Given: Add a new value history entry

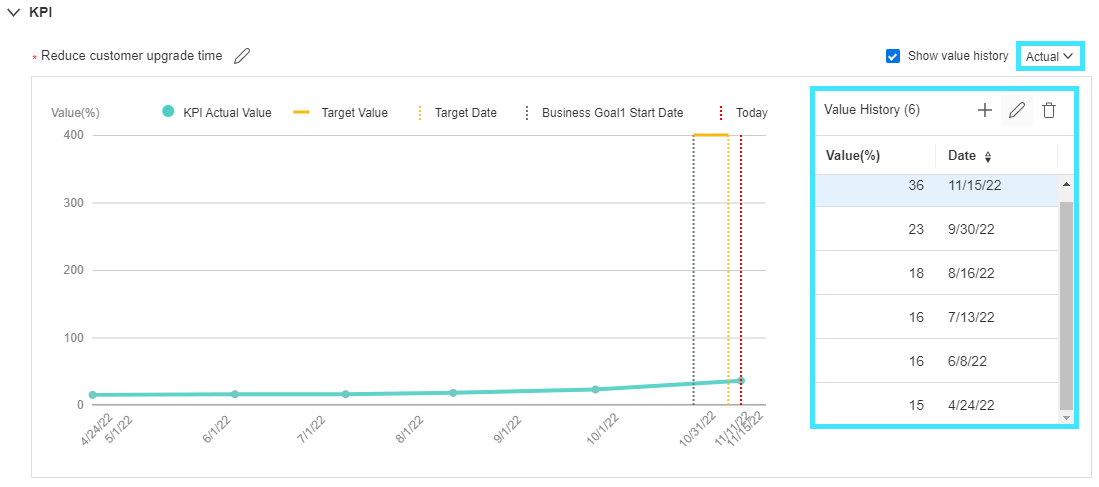Looking at the screenshot, I should point(985,110).
